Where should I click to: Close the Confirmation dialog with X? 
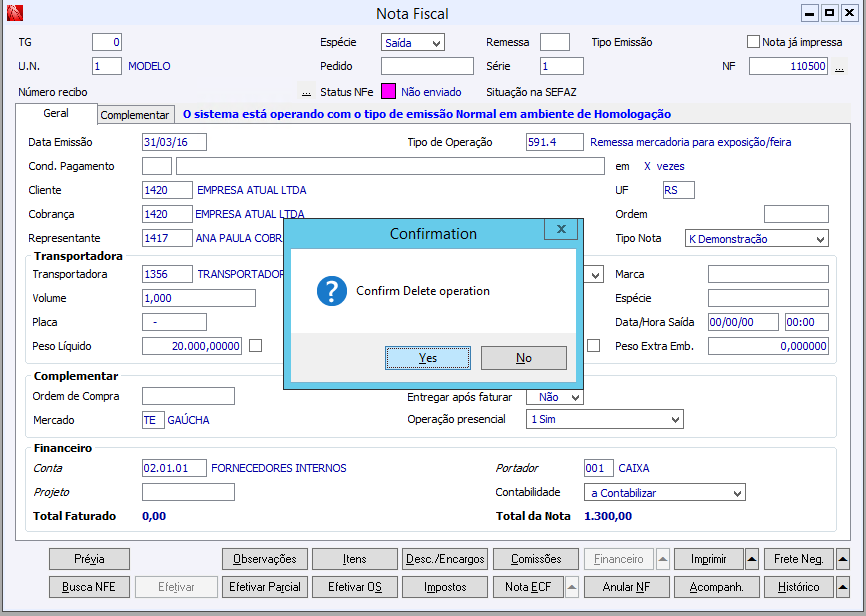[561, 230]
